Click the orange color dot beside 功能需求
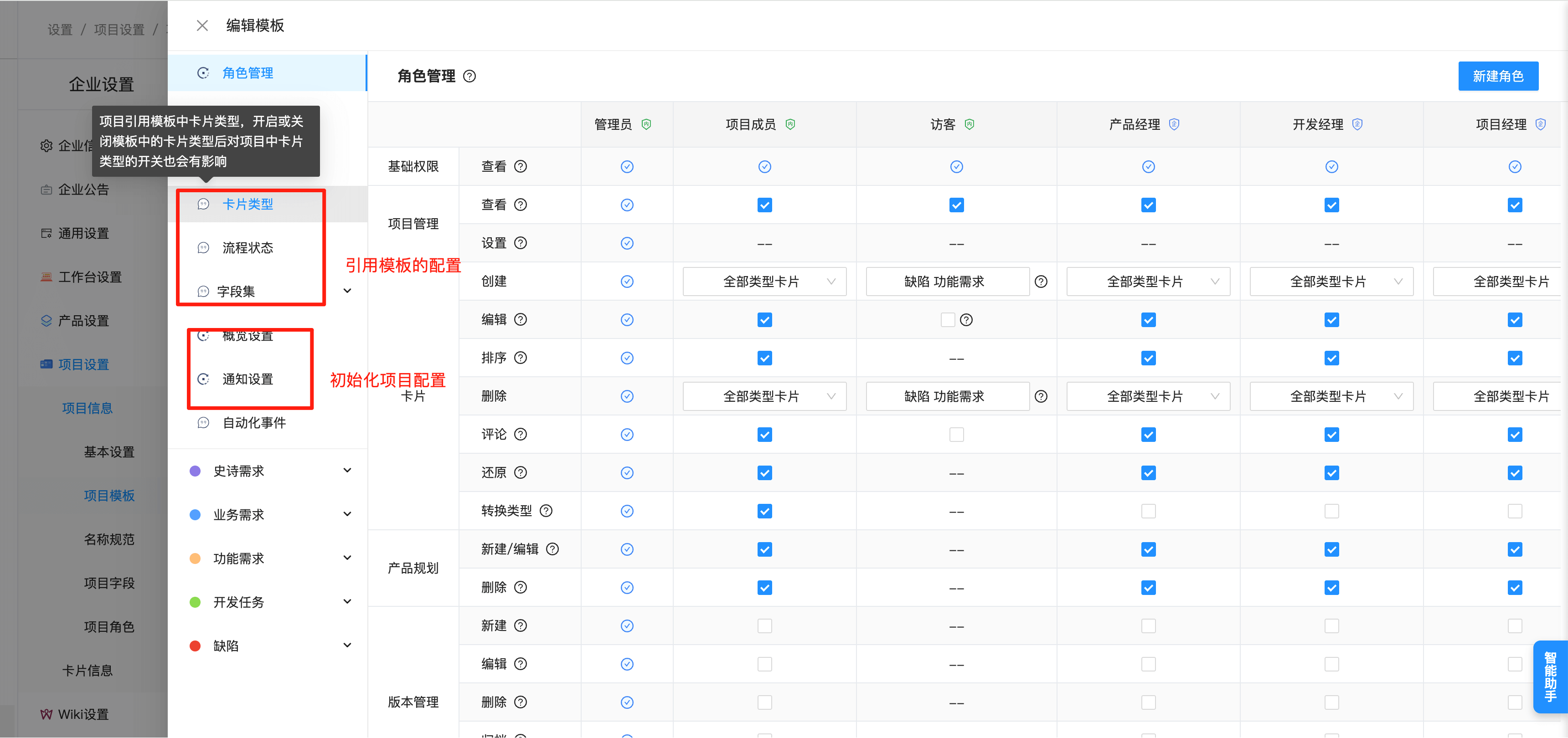Viewport: 1568px width, 738px height. (x=196, y=558)
